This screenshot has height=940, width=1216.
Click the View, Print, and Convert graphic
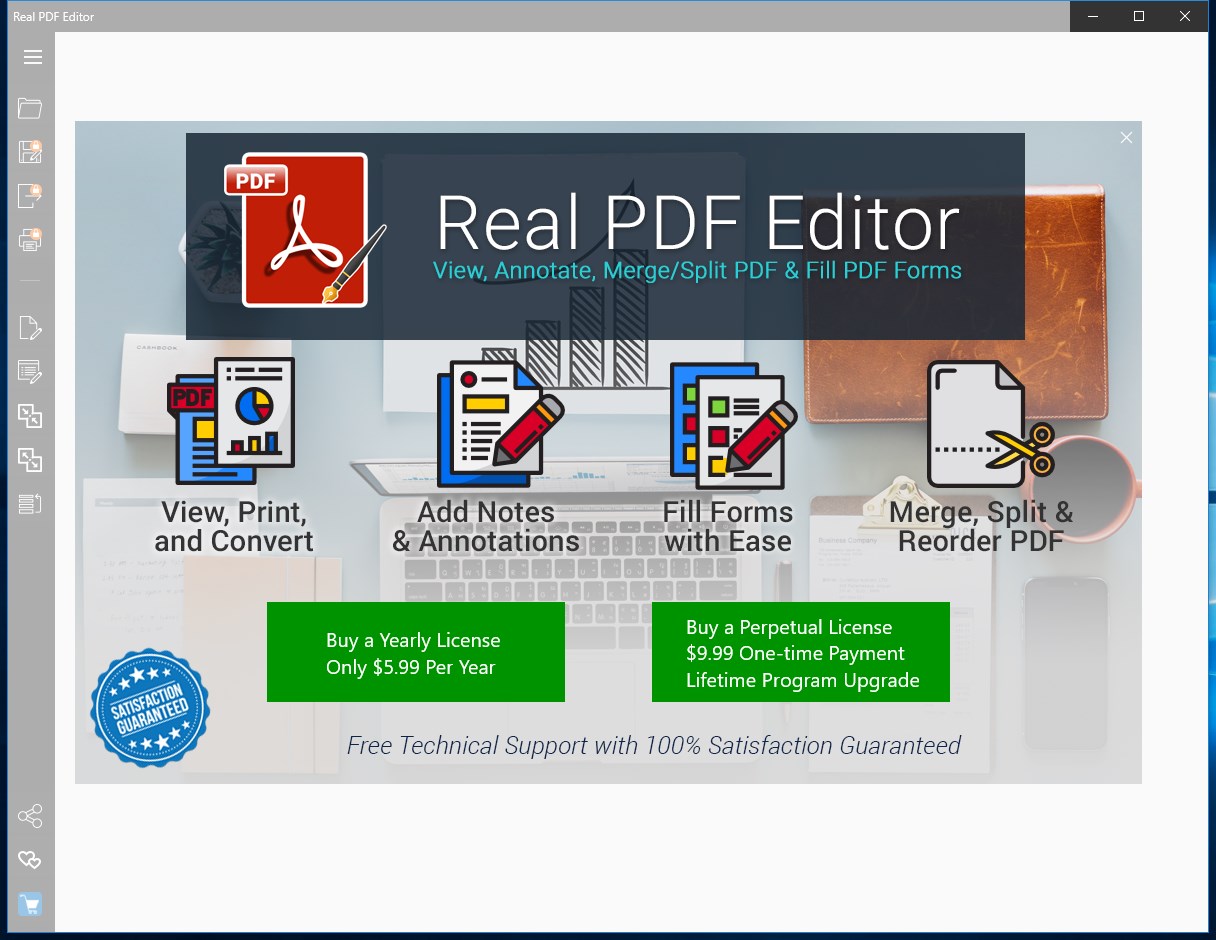tap(232, 421)
